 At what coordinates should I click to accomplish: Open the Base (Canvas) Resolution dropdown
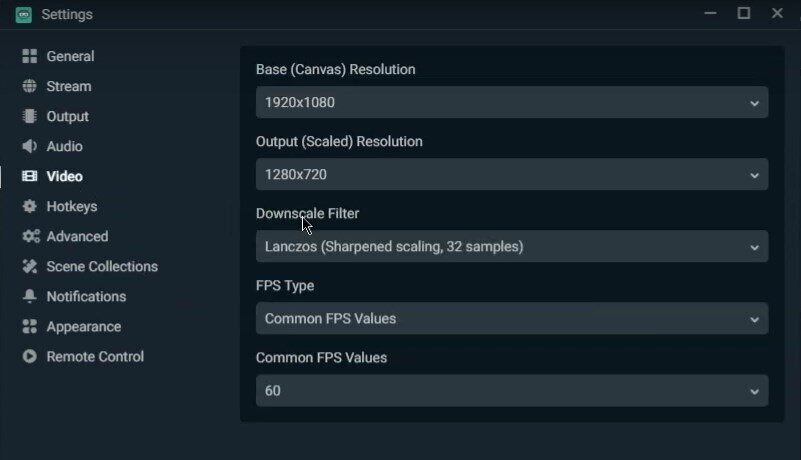[512, 103]
